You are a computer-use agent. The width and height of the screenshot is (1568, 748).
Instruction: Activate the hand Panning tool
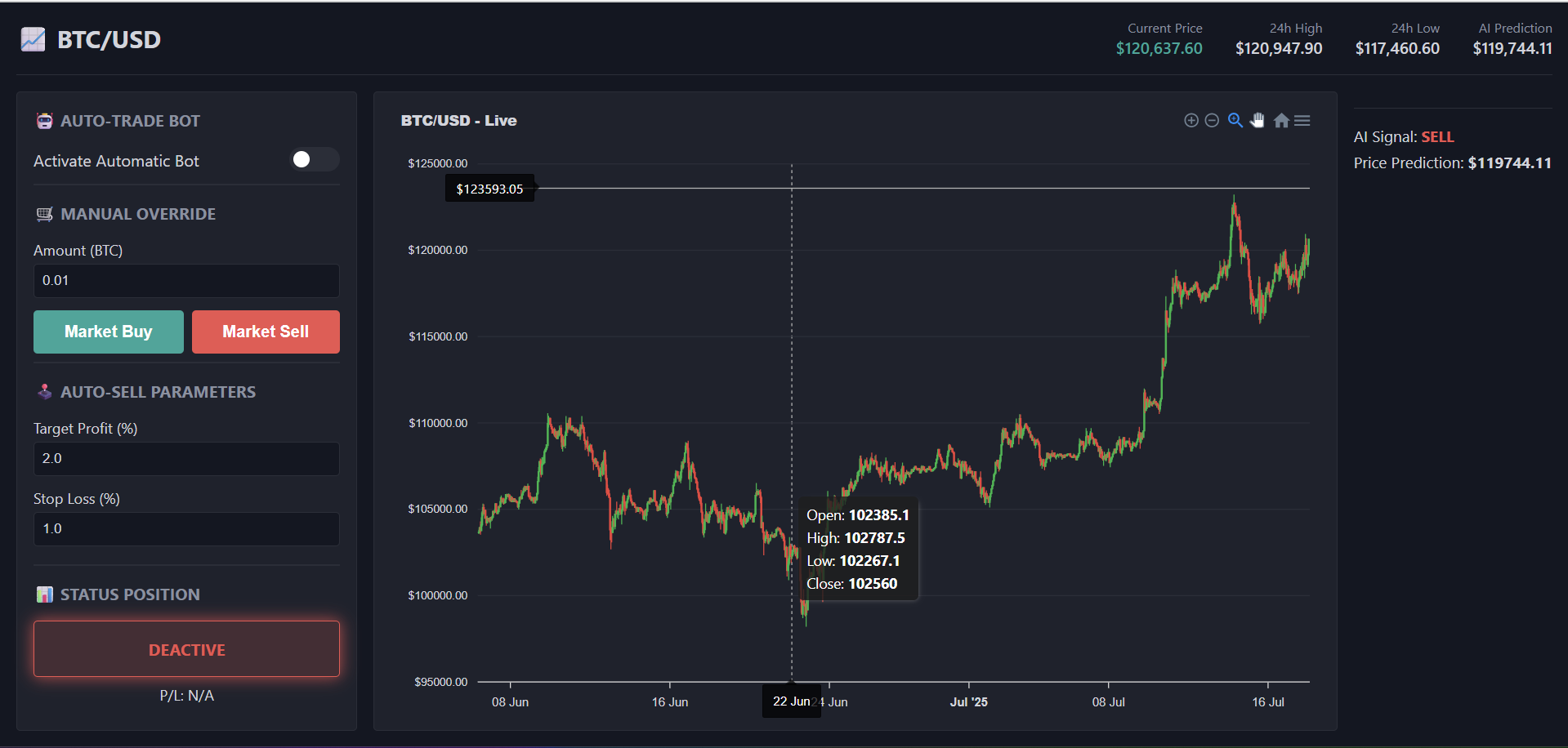coord(1258,121)
